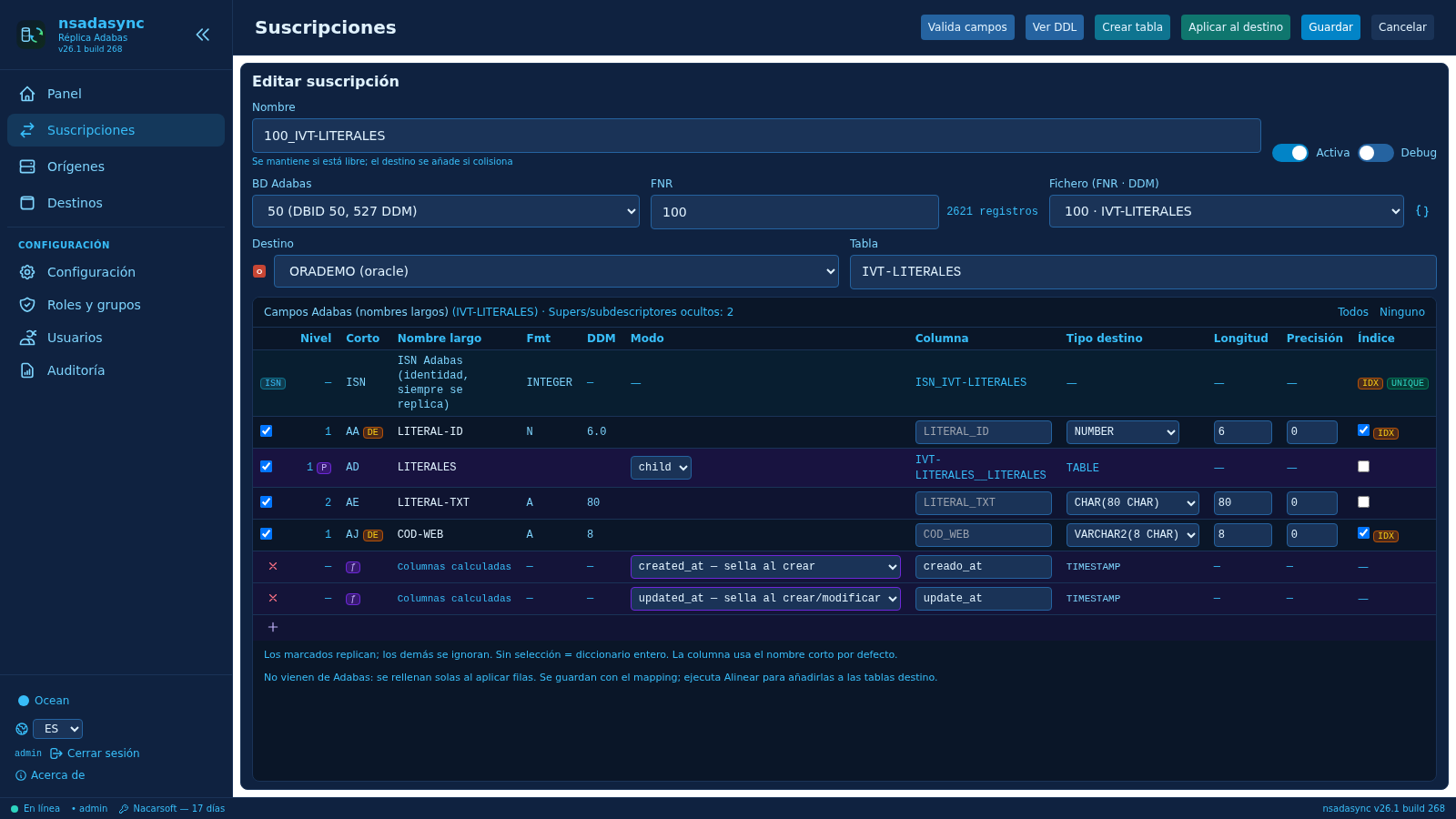Click the Longitud field of the LITERAL-TXT row
Screen dimensions: 1456x819
pos(1242,503)
